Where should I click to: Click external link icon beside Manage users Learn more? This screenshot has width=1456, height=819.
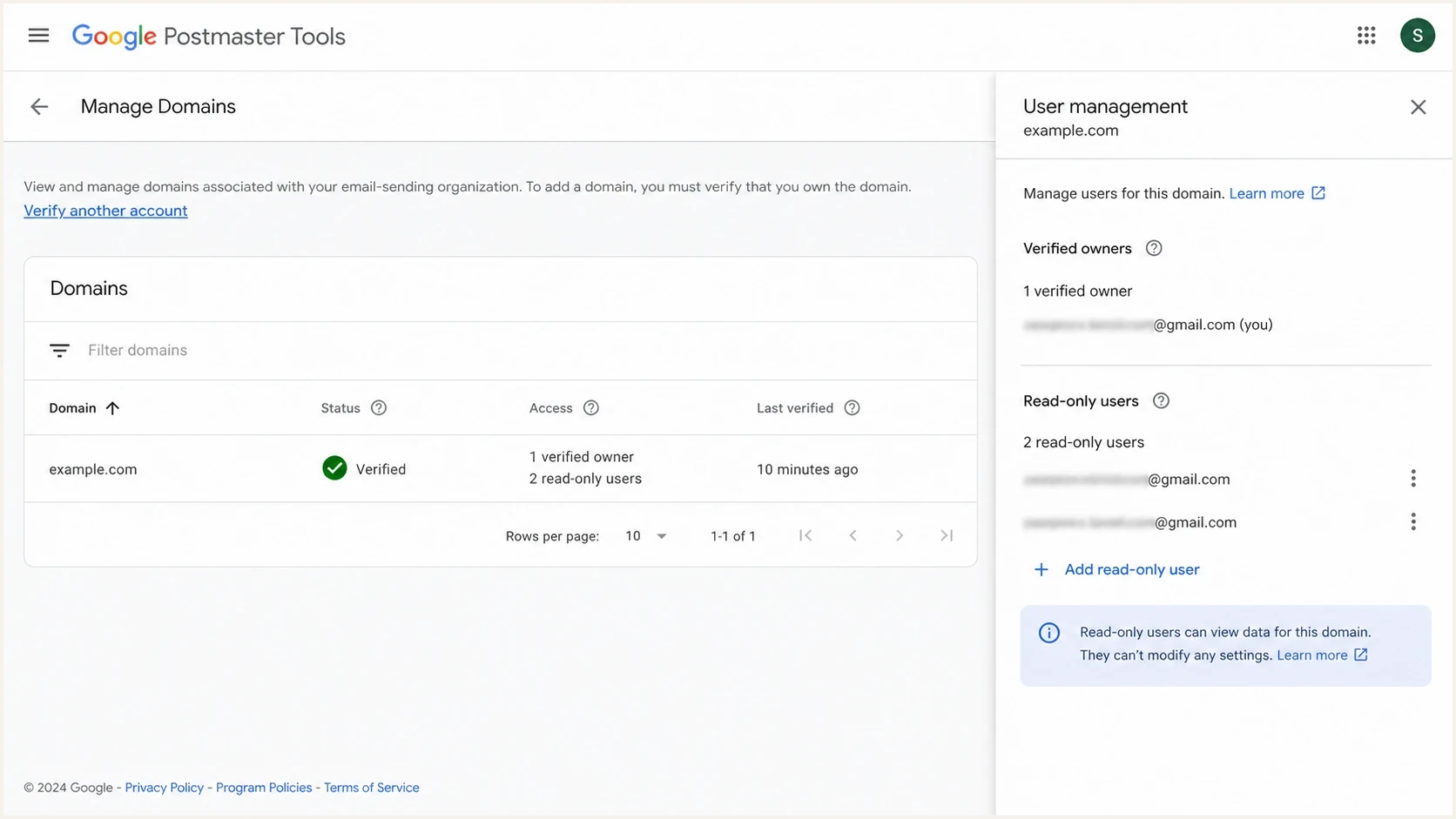(x=1318, y=193)
